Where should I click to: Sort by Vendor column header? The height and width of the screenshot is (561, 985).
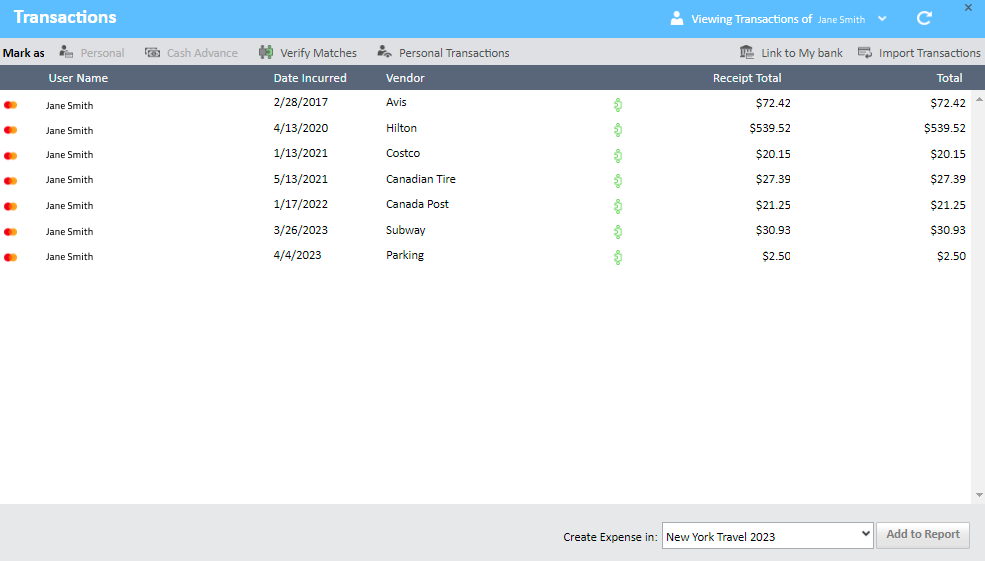(405, 78)
